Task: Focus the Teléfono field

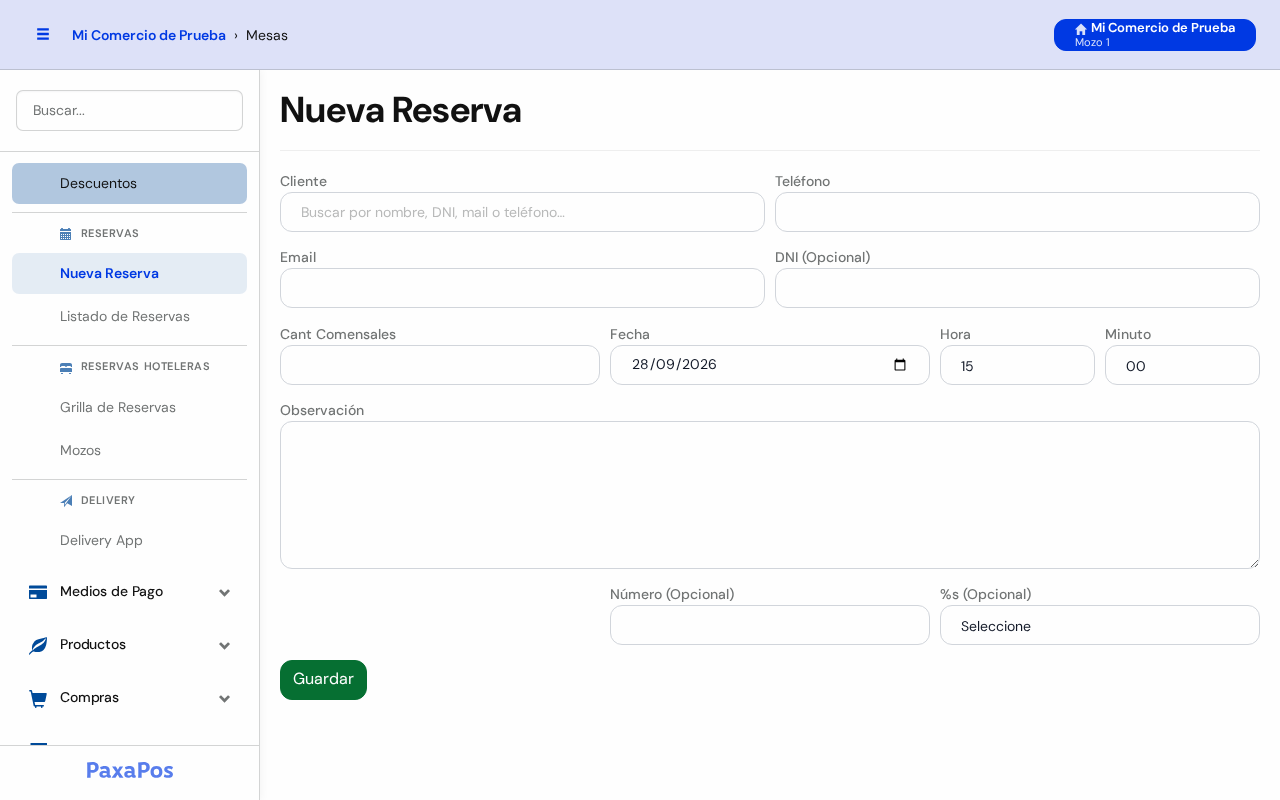Action: (1017, 212)
